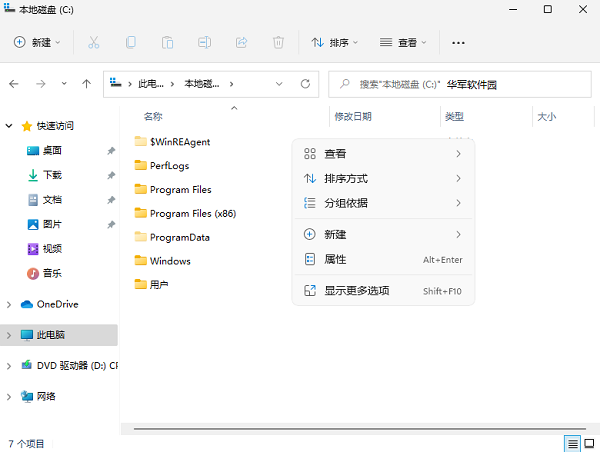Click the horizontal scrollbar at bottom
The image size is (600, 452).
tap(360, 429)
